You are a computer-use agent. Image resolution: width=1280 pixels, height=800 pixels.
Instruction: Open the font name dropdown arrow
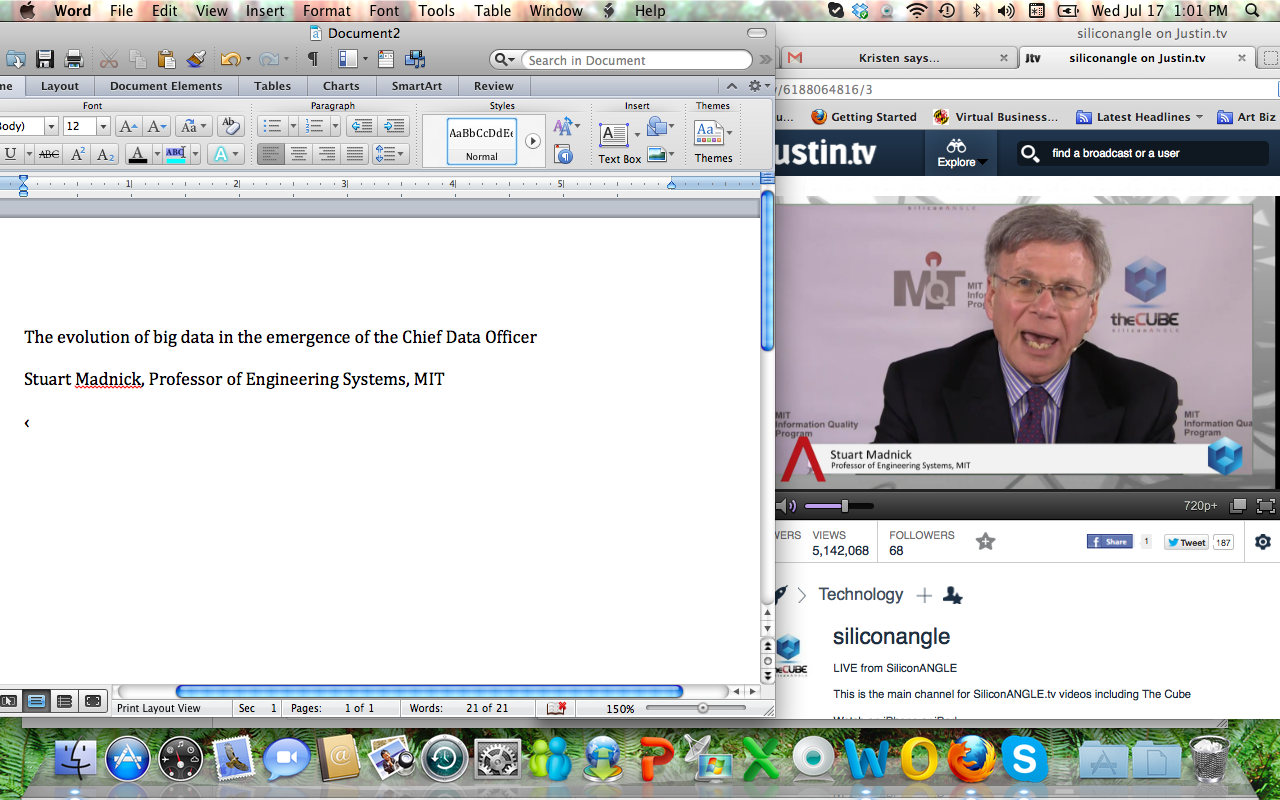pyautogui.click(x=51, y=126)
